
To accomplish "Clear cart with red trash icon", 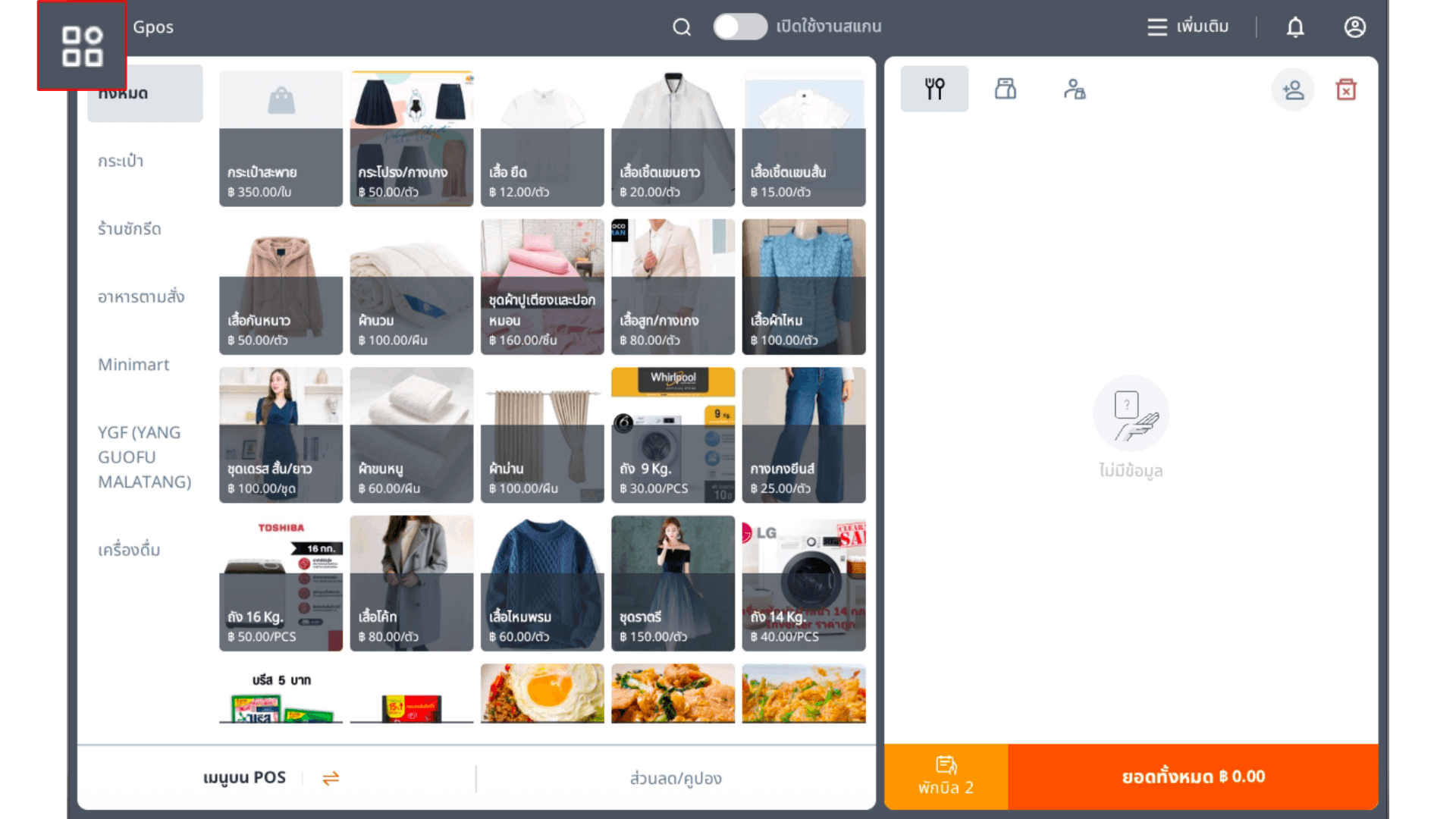I will (x=1346, y=89).
